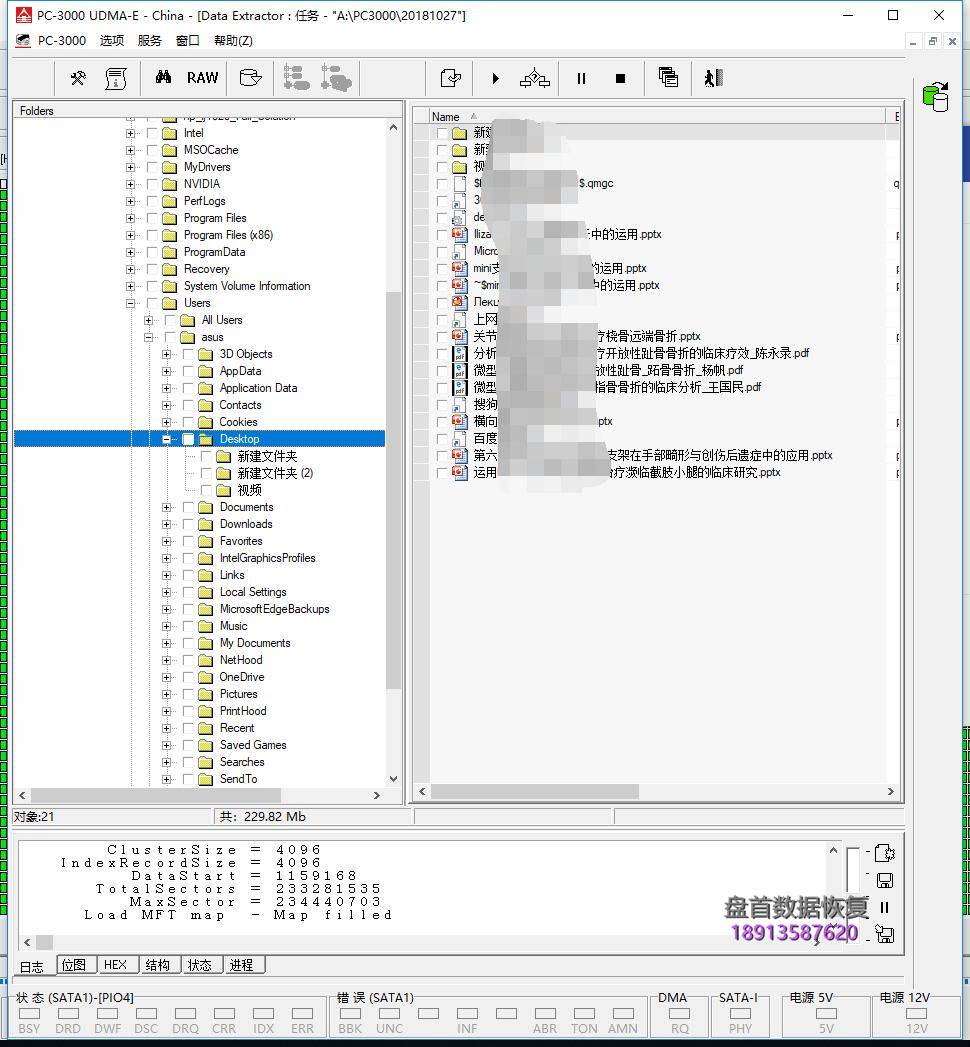This screenshot has width=970, height=1047.
Task: Select the MicrosoftEdgeBackups folder
Action: click(274, 609)
